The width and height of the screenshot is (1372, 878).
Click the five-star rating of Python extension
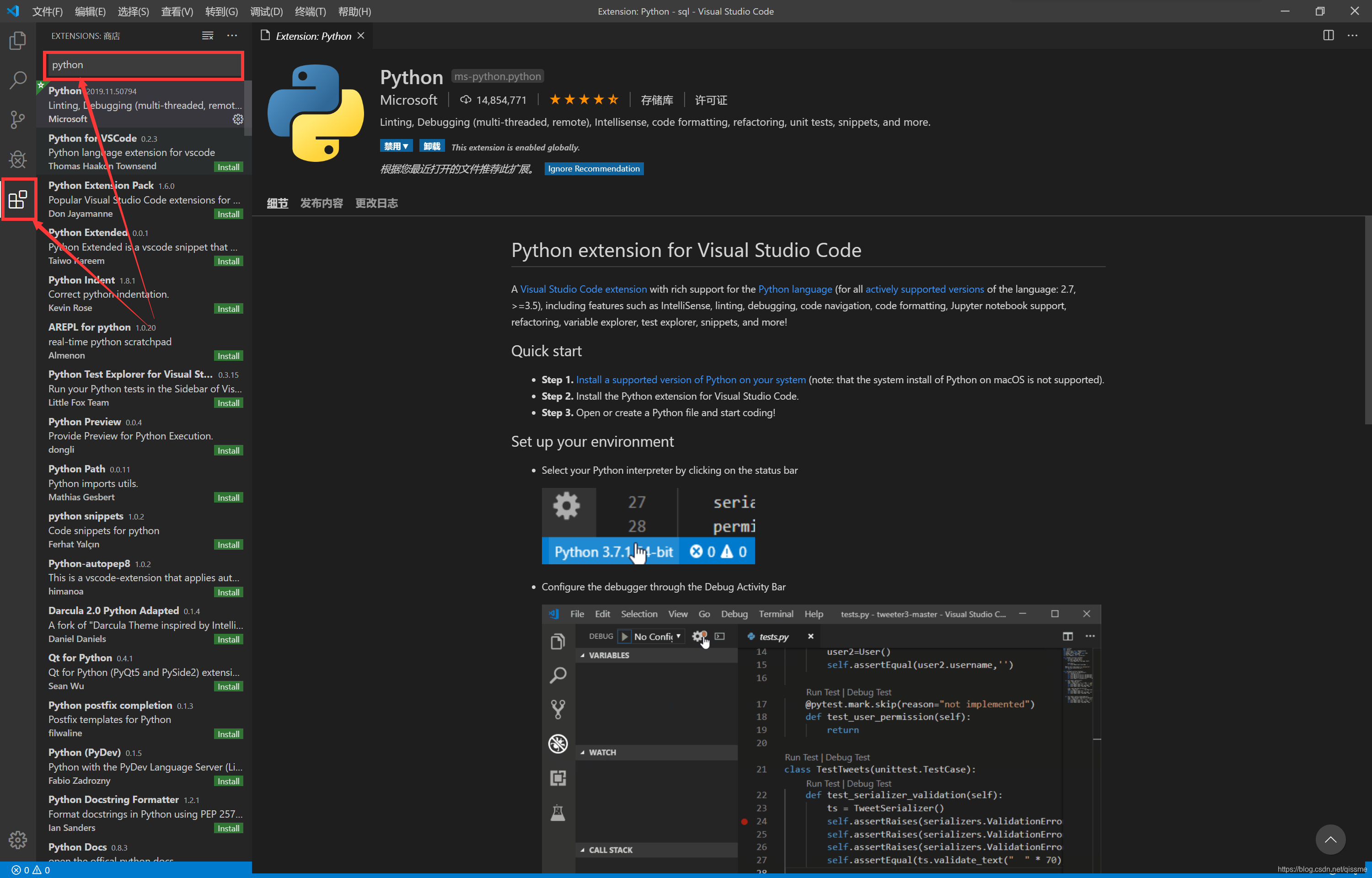pyautogui.click(x=584, y=100)
